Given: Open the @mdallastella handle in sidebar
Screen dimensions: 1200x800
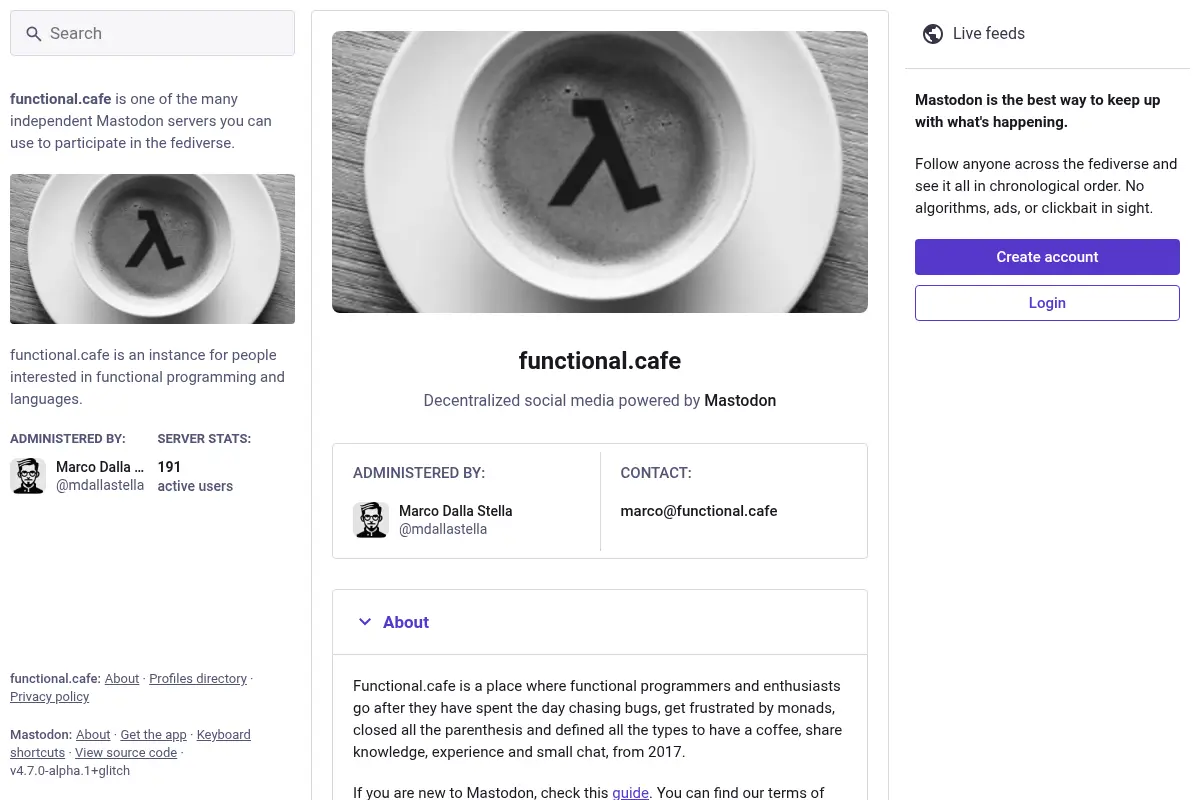Looking at the screenshot, I should coord(100,485).
